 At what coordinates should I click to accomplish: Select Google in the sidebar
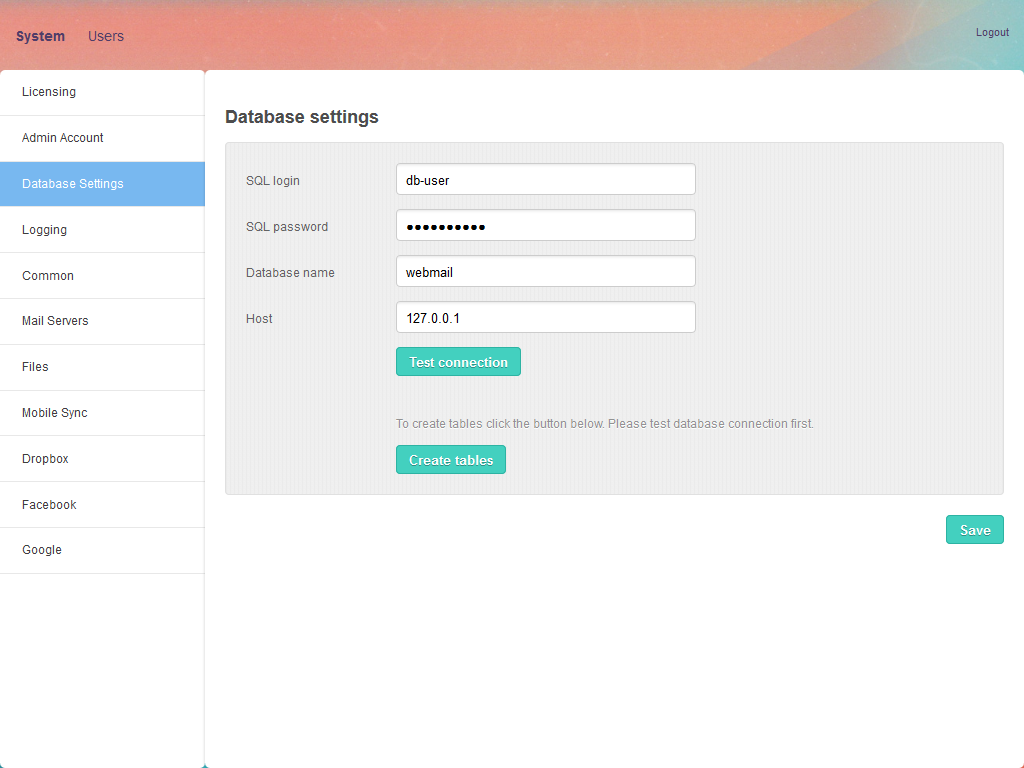42,550
